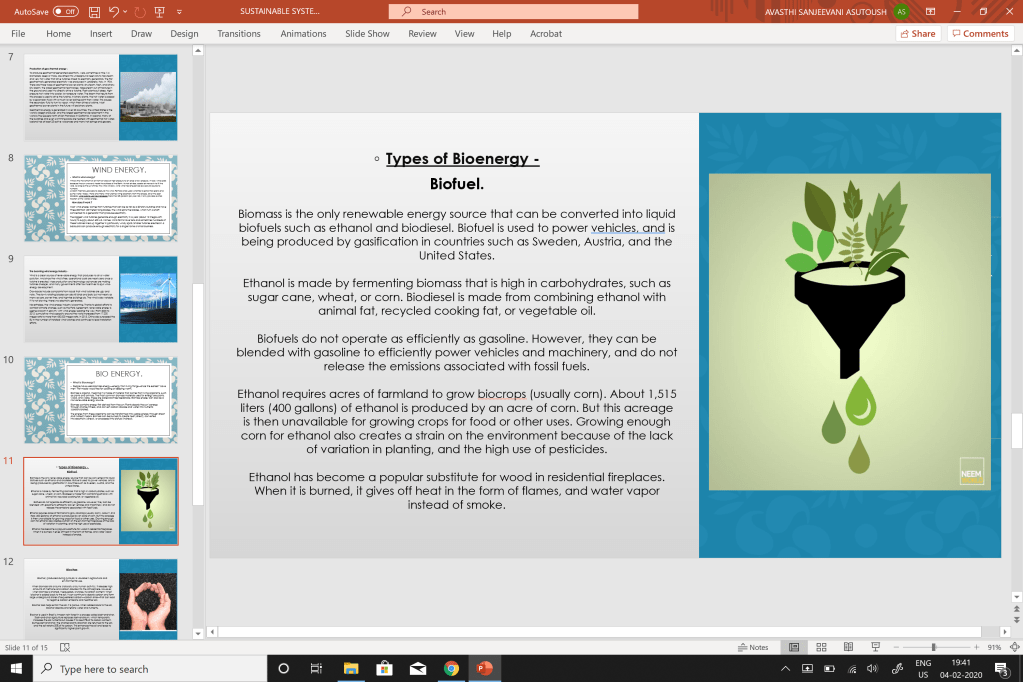Image resolution: width=1023 pixels, height=682 pixels.
Task: Open the Comments pane
Action: click(980, 34)
